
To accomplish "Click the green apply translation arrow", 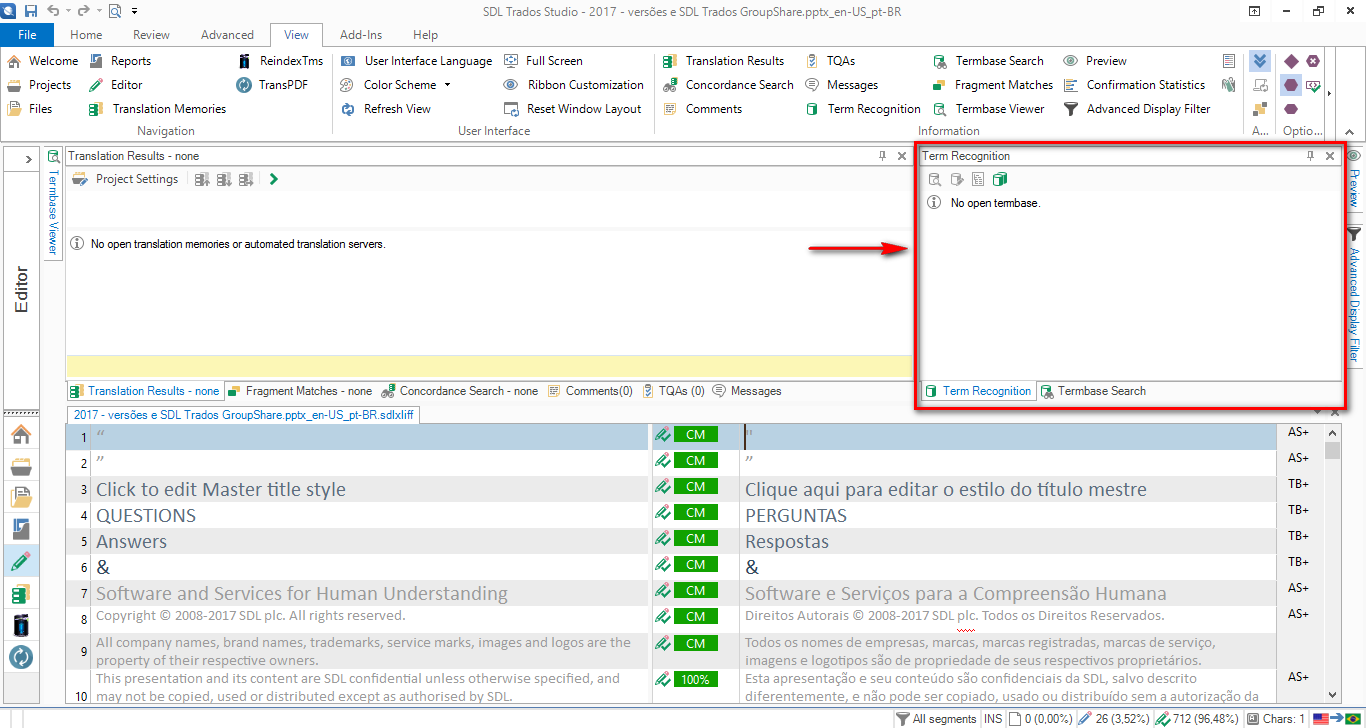I will (x=274, y=179).
